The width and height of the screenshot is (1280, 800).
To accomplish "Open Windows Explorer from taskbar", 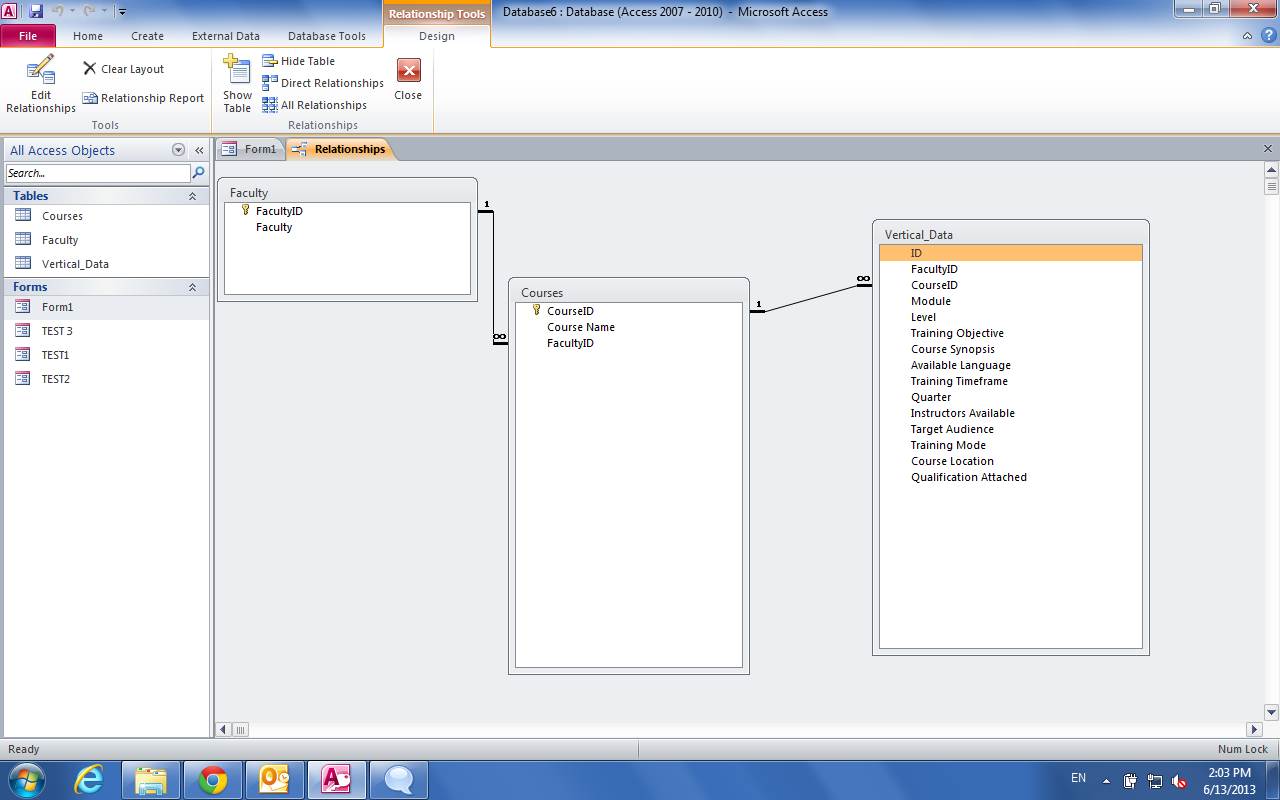I will click(x=151, y=780).
